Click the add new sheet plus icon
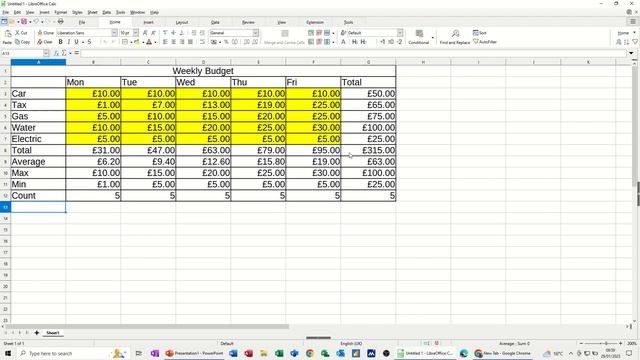 [36, 333]
